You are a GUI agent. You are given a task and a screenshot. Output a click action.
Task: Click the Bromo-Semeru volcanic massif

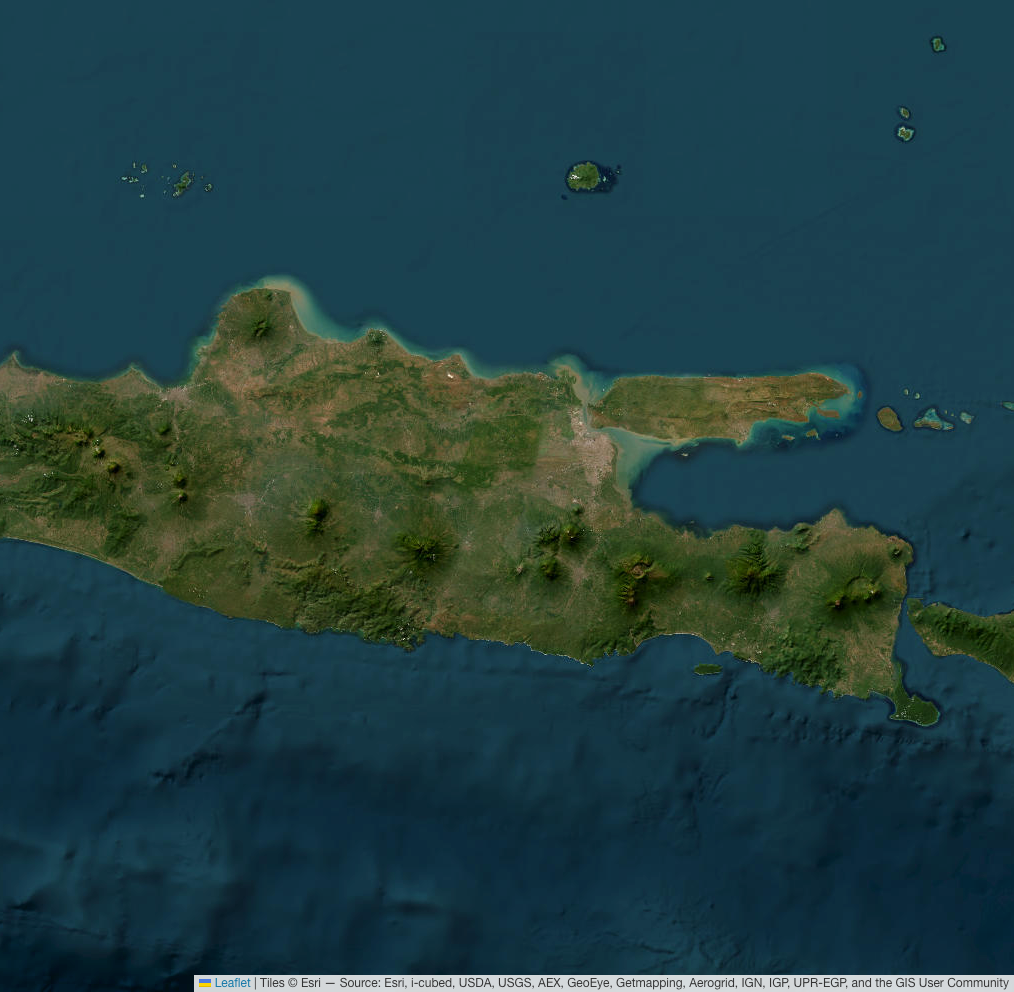[x=632, y=578]
